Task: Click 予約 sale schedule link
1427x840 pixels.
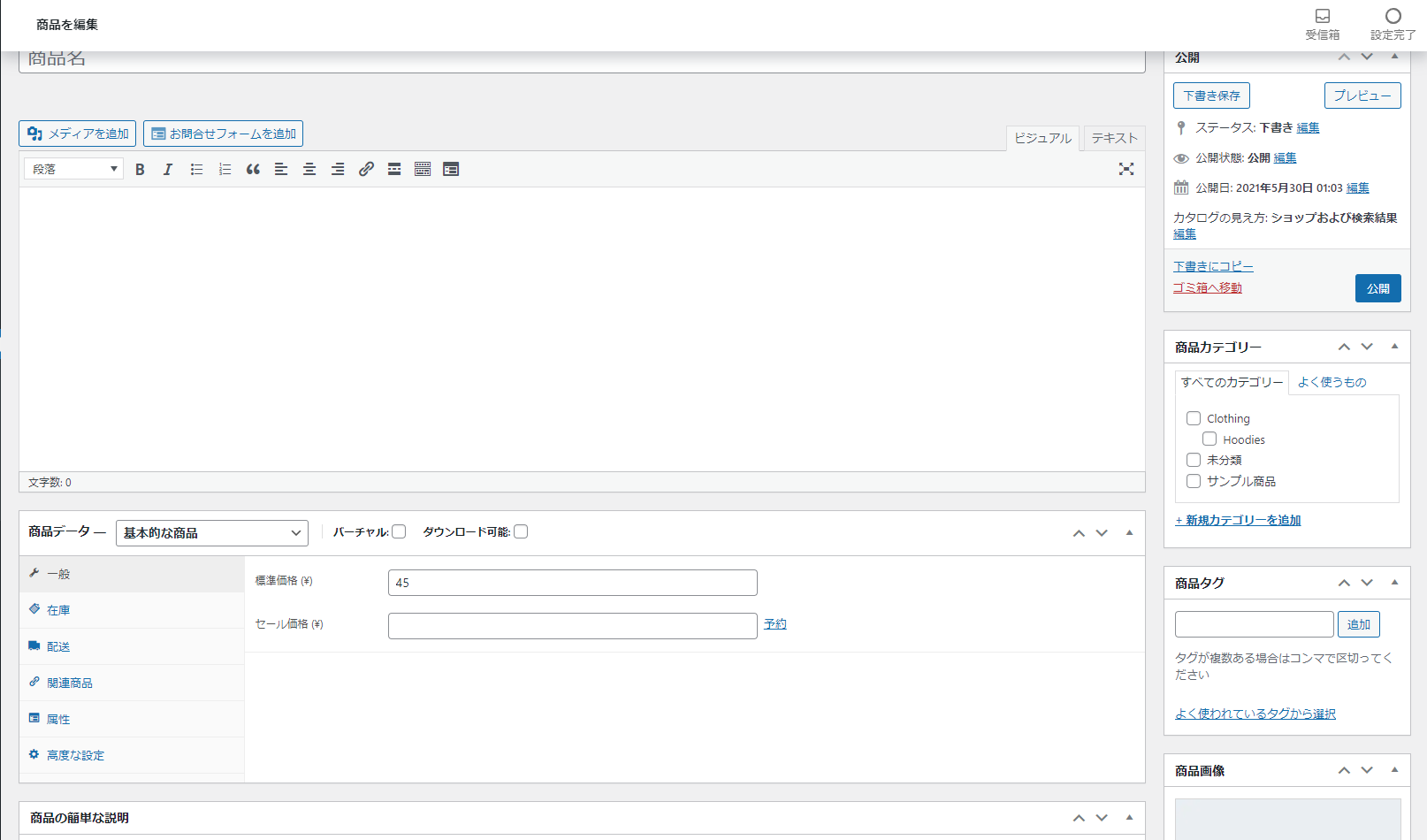Action: point(775,623)
